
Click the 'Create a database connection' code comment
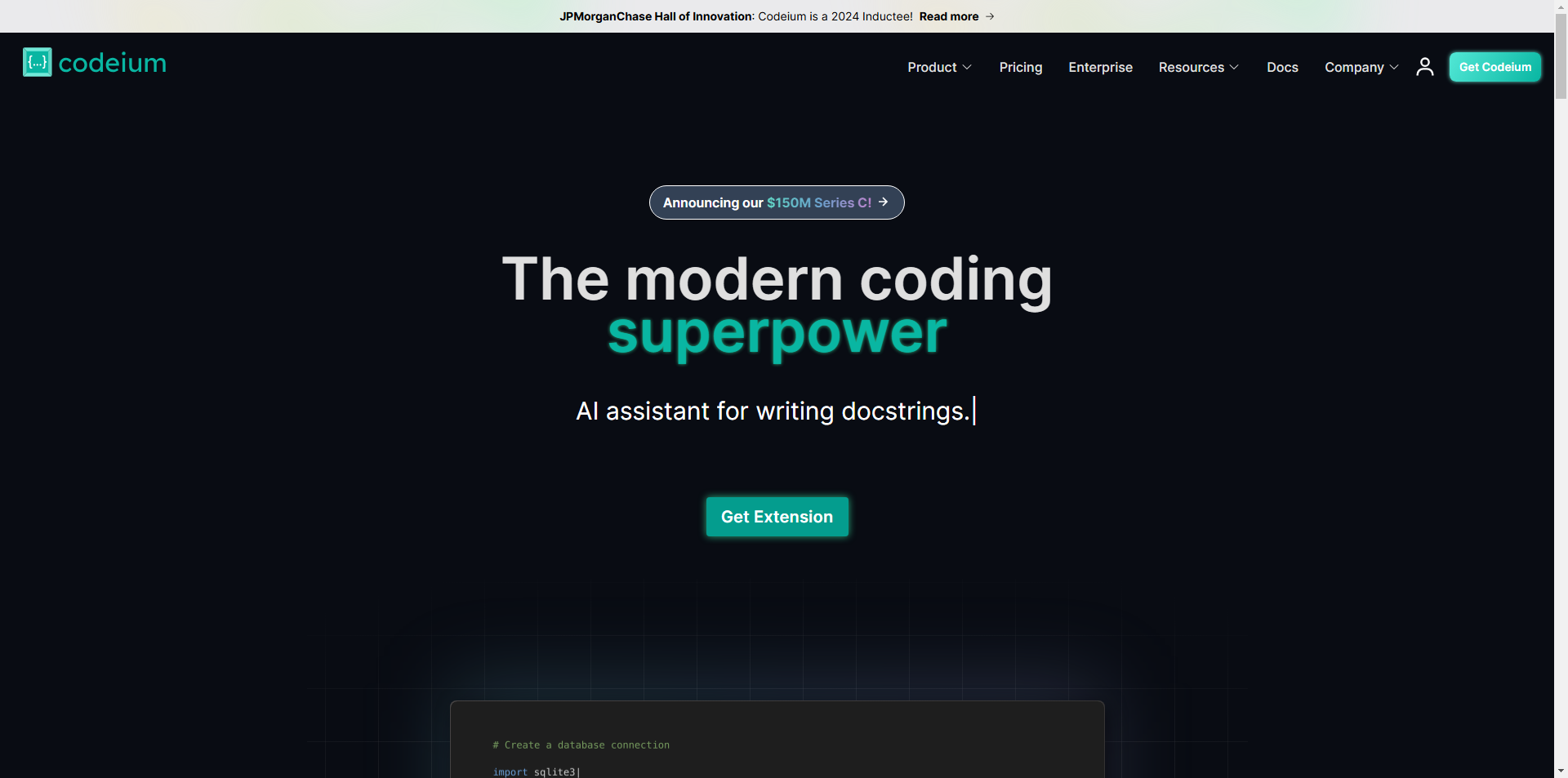coord(581,745)
